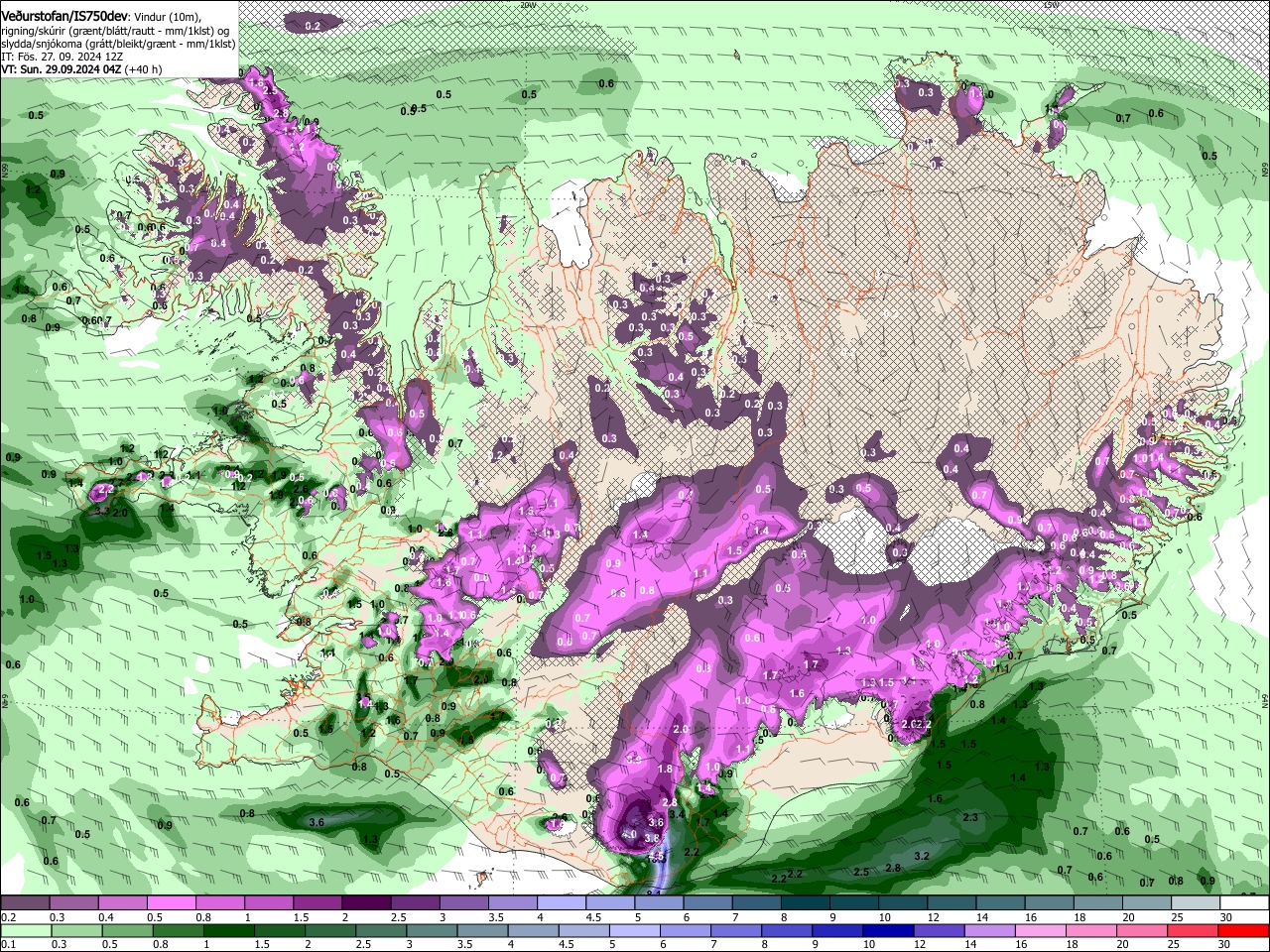The width and height of the screenshot is (1270, 952).
Task: Click the '14' label in the snow legend row
Action: [982, 917]
